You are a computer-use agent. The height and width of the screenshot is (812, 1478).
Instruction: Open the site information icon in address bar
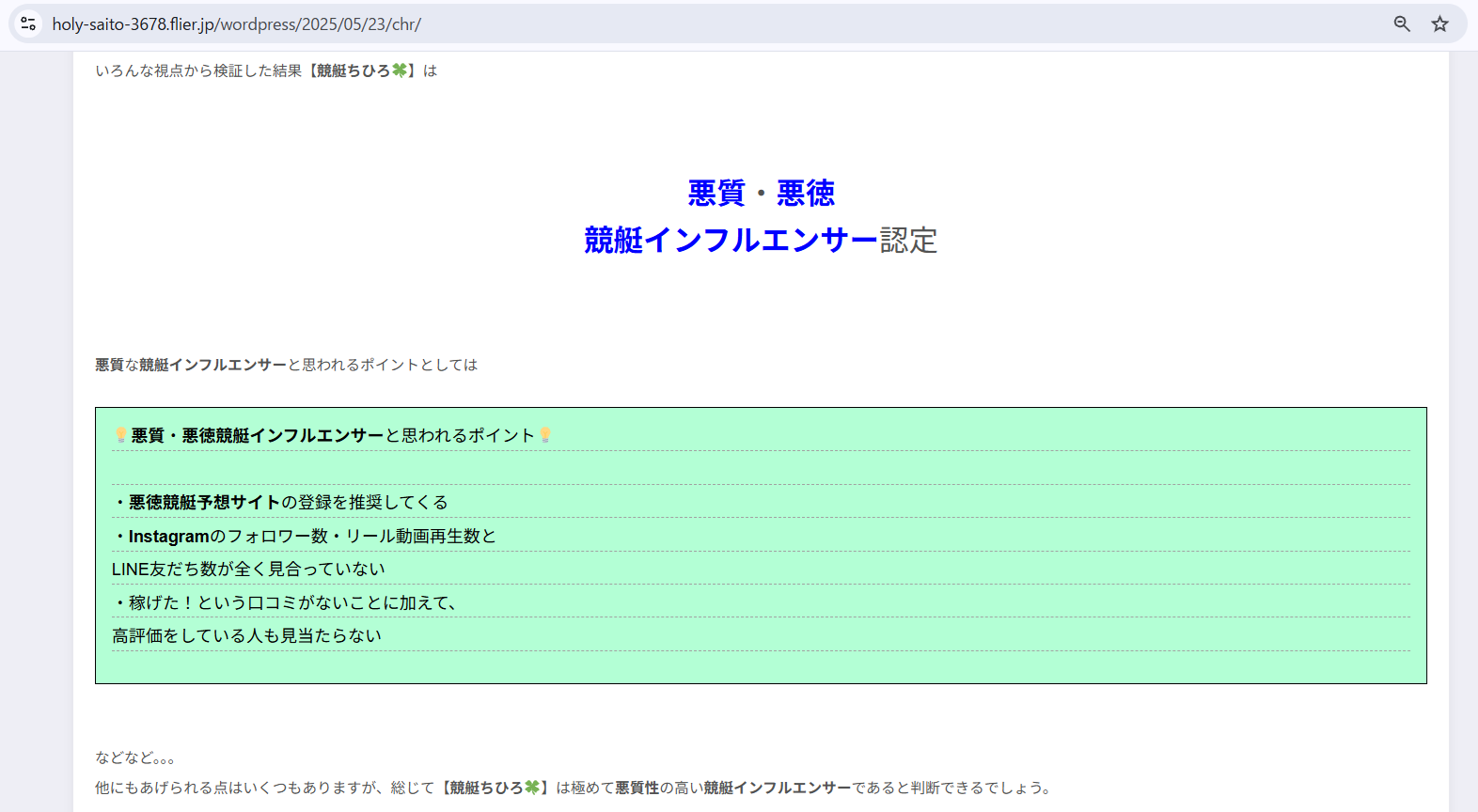click(28, 23)
